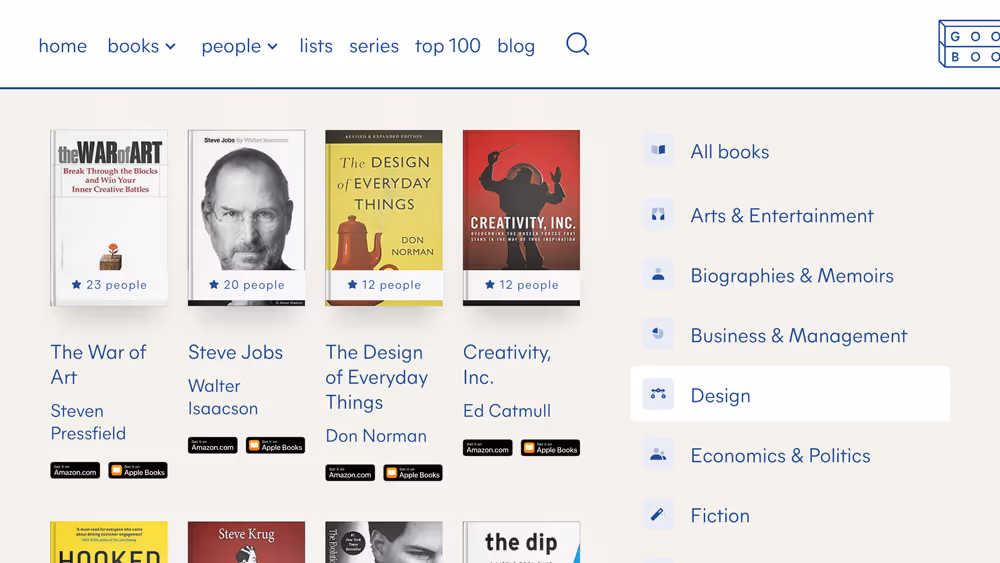Click the Creativity, Inc. title link
The image size is (1000, 563).
pyautogui.click(x=507, y=365)
